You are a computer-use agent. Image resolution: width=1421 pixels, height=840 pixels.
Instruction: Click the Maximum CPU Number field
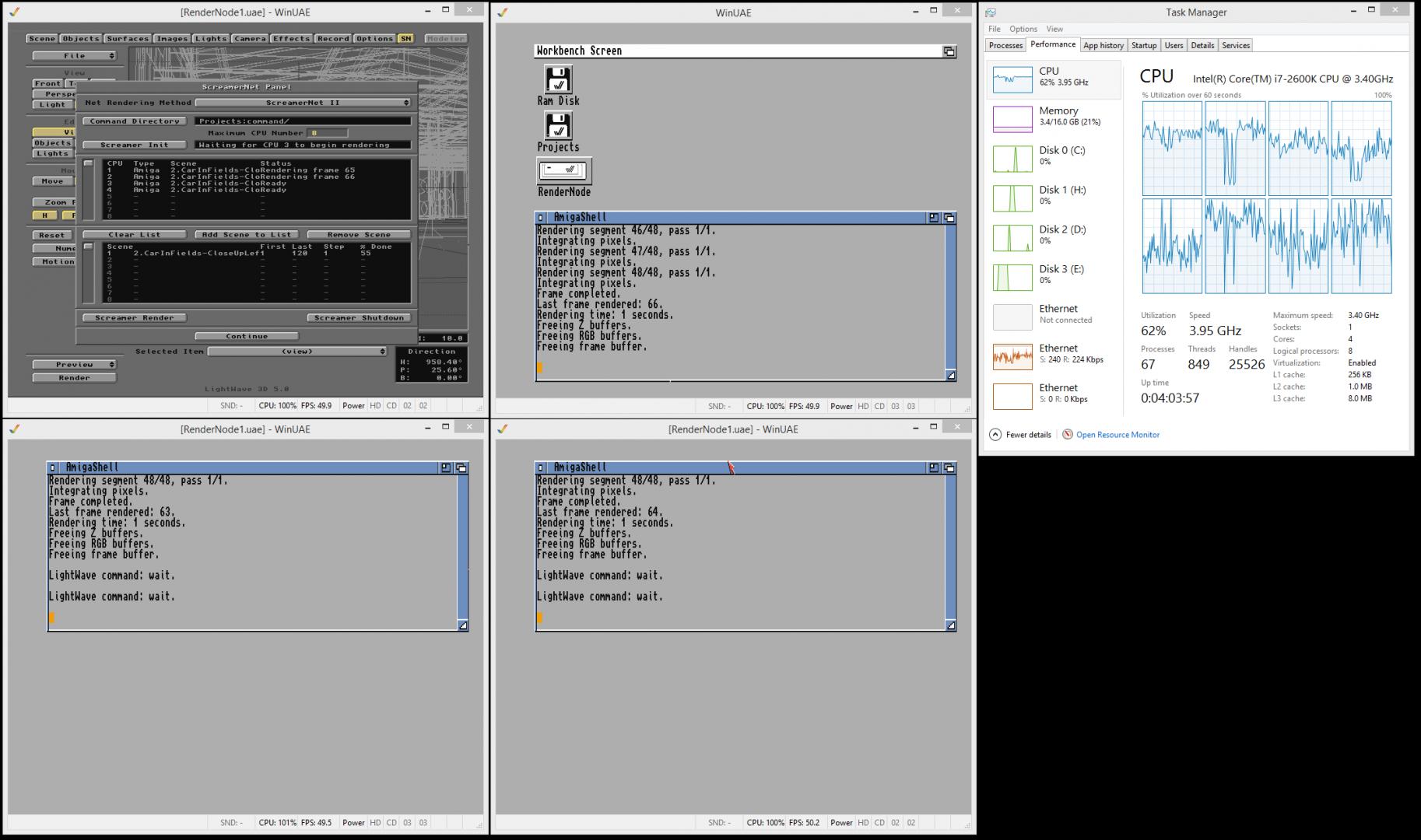[328, 133]
